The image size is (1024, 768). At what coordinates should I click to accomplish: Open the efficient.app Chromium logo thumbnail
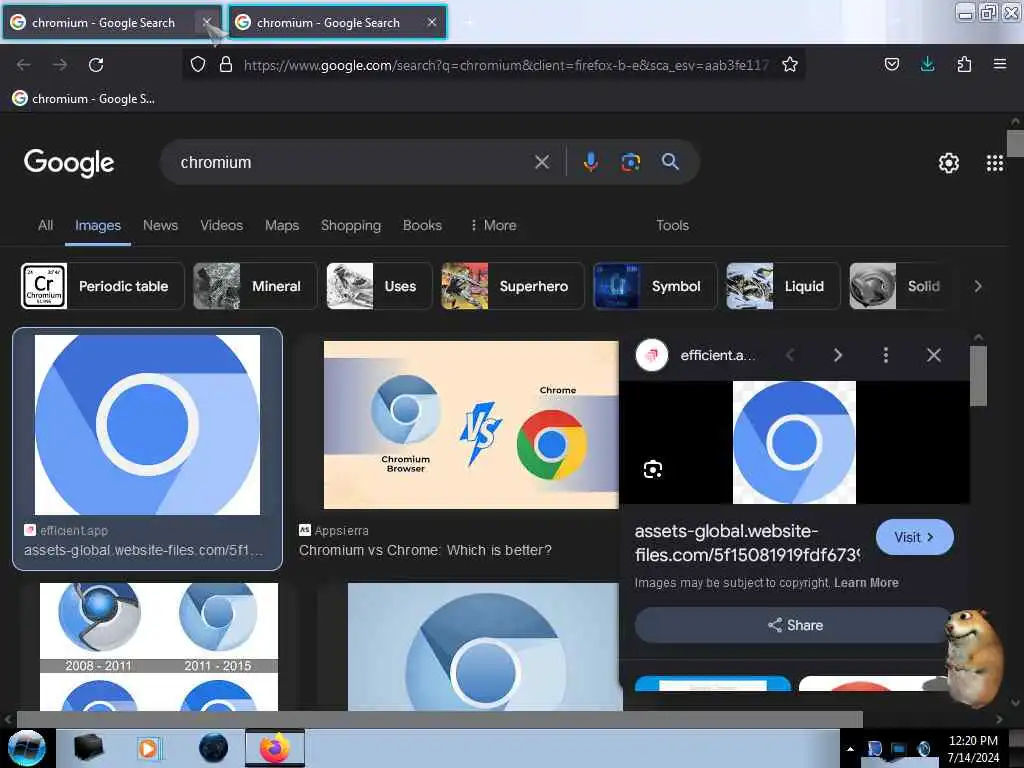(148, 424)
